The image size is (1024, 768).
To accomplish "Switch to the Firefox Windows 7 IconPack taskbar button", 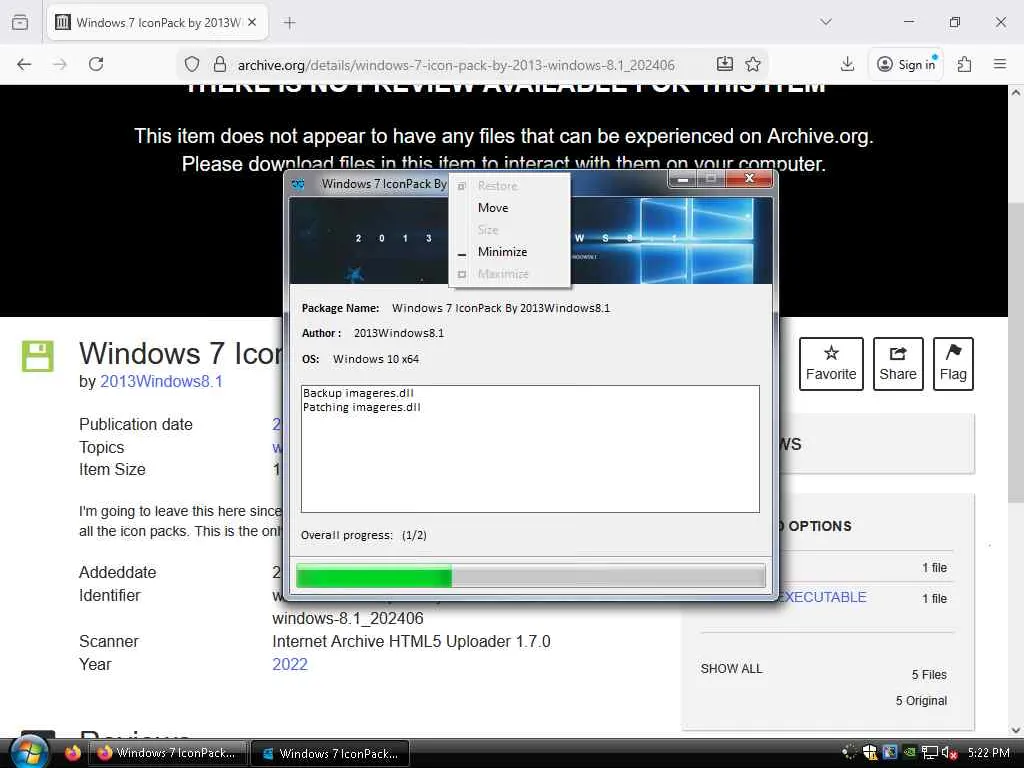I will (168, 753).
